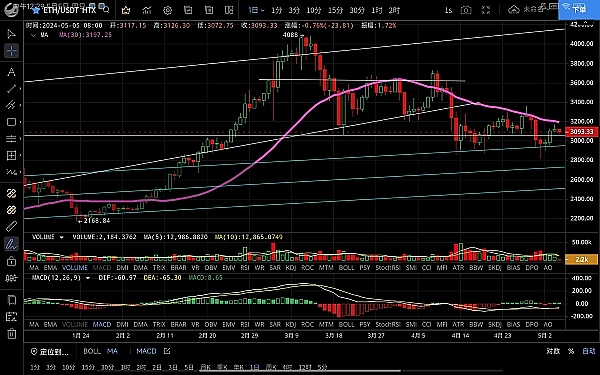Take a chart screenshot with camera icon
600x375 pixels.
(x=466, y=10)
